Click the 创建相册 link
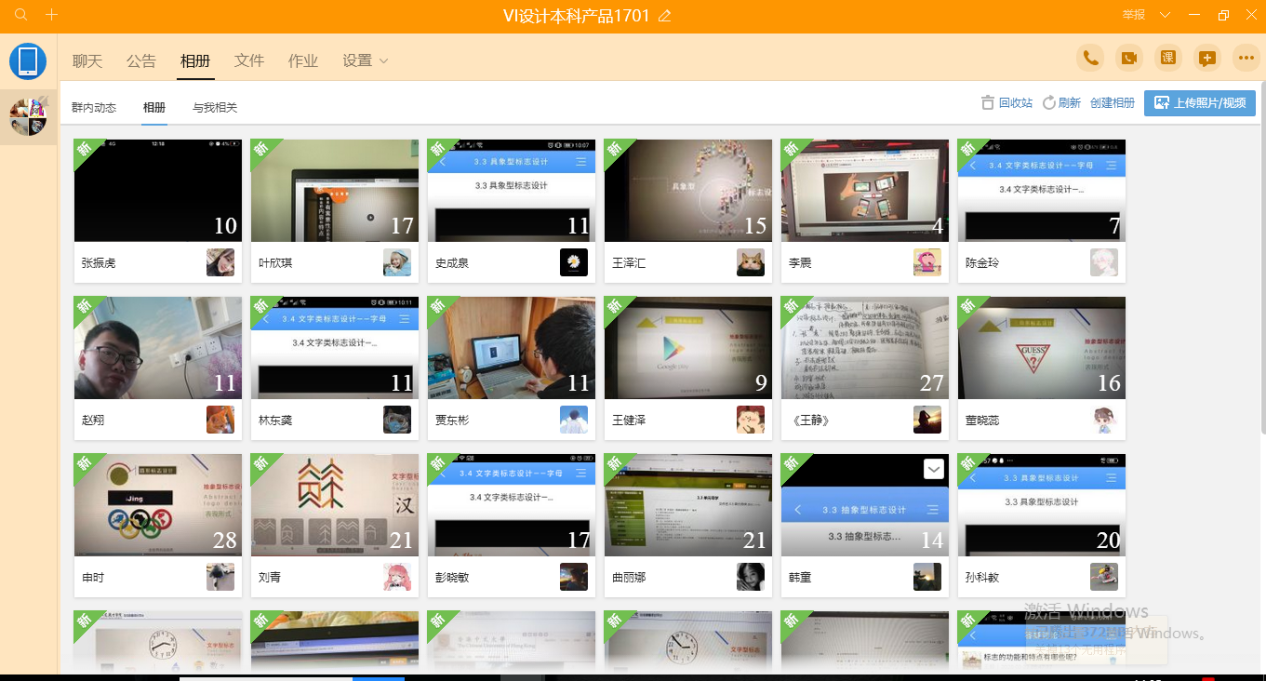Screen dimensions: 1266x681 pyautogui.click(x=1112, y=103)
